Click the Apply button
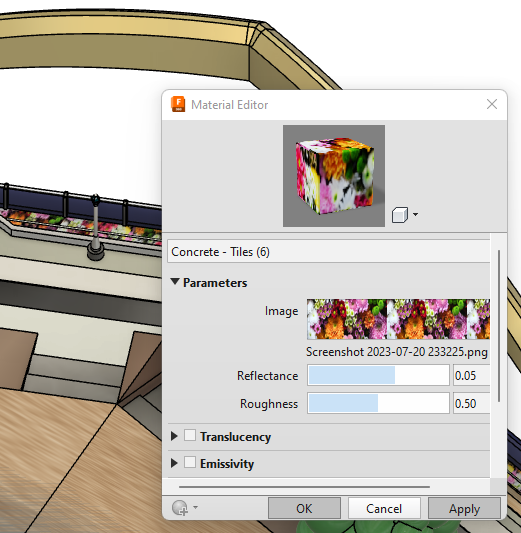 tap(464, 509)
